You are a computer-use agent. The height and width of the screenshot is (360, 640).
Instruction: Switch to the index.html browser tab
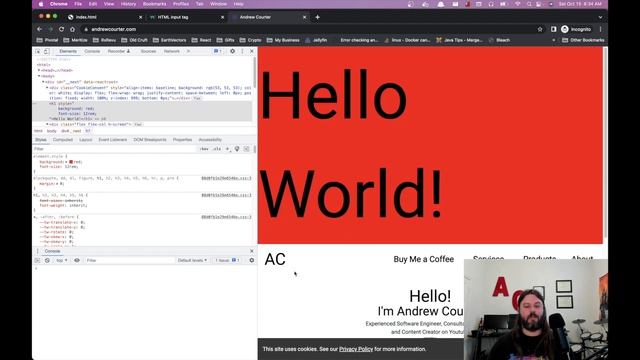(105, 17)
